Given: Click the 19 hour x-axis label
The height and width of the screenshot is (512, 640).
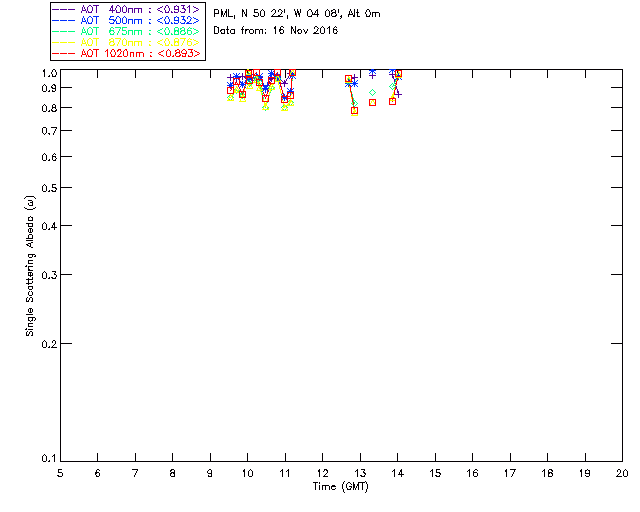Looking at the screenshot, I should [x=585, y=473].
